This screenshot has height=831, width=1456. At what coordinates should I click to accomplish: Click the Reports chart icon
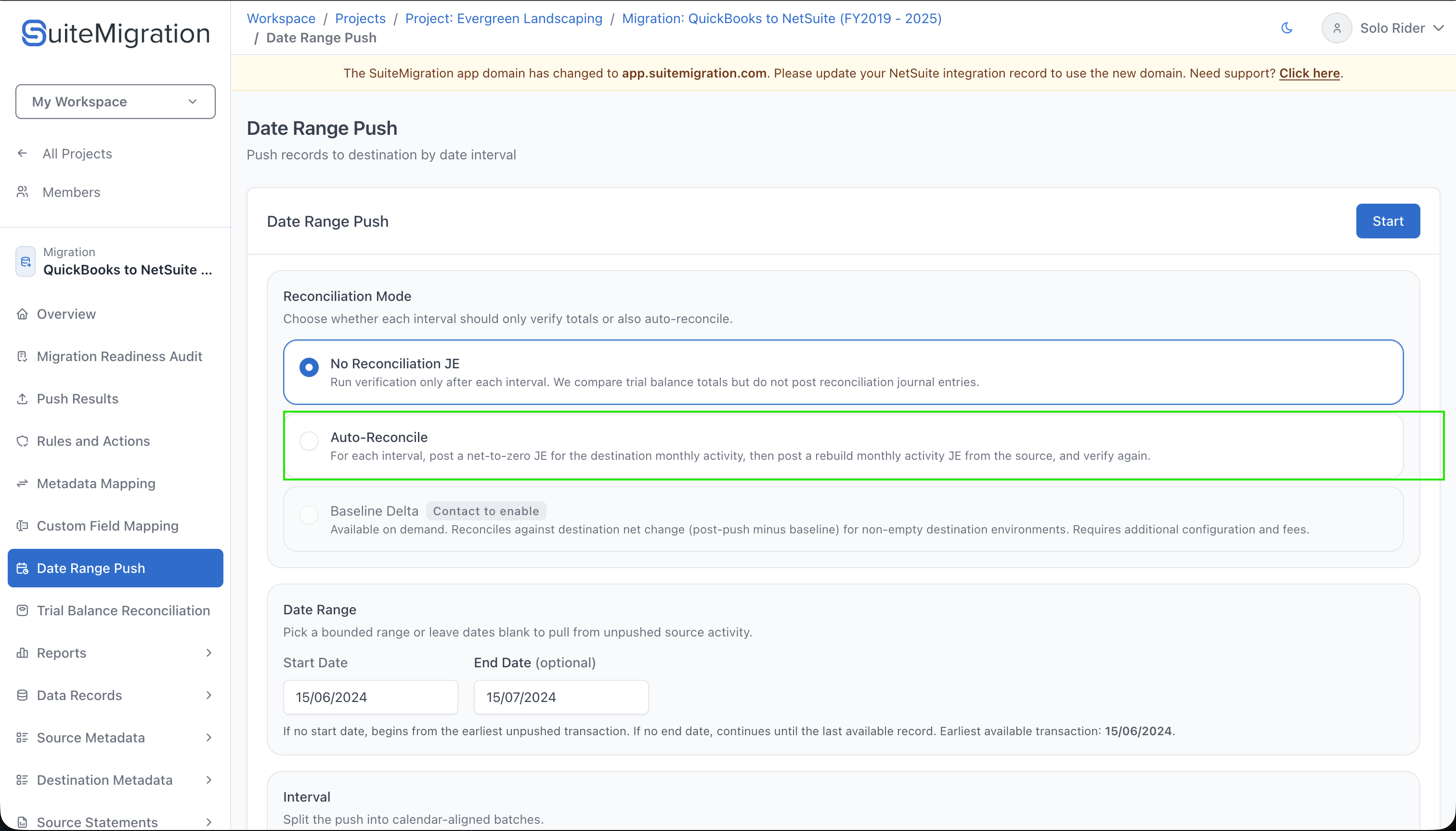coord(22,652)
